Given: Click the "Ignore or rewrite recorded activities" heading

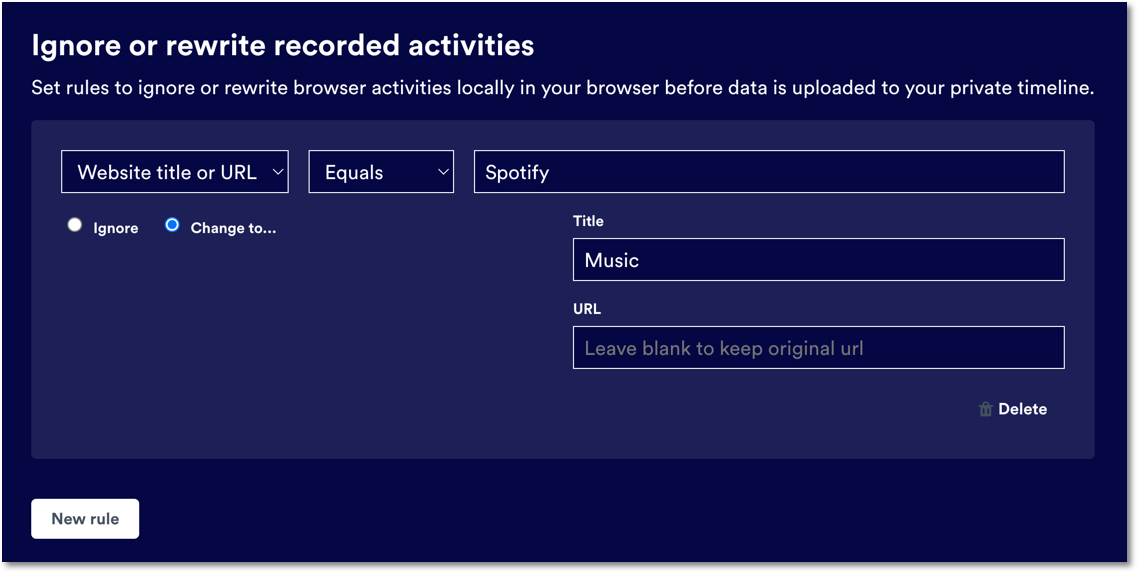Looking at the screenshot, I should coord(283,45).
